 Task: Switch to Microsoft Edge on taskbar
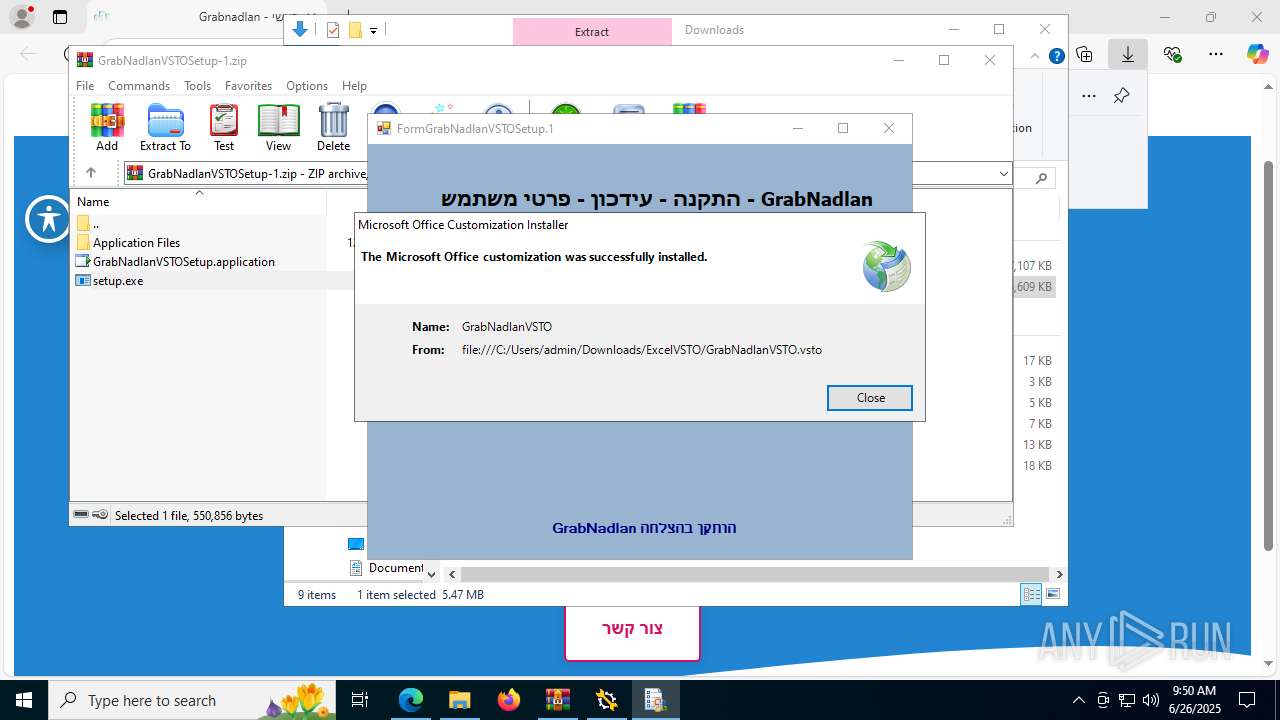(411, 700)
